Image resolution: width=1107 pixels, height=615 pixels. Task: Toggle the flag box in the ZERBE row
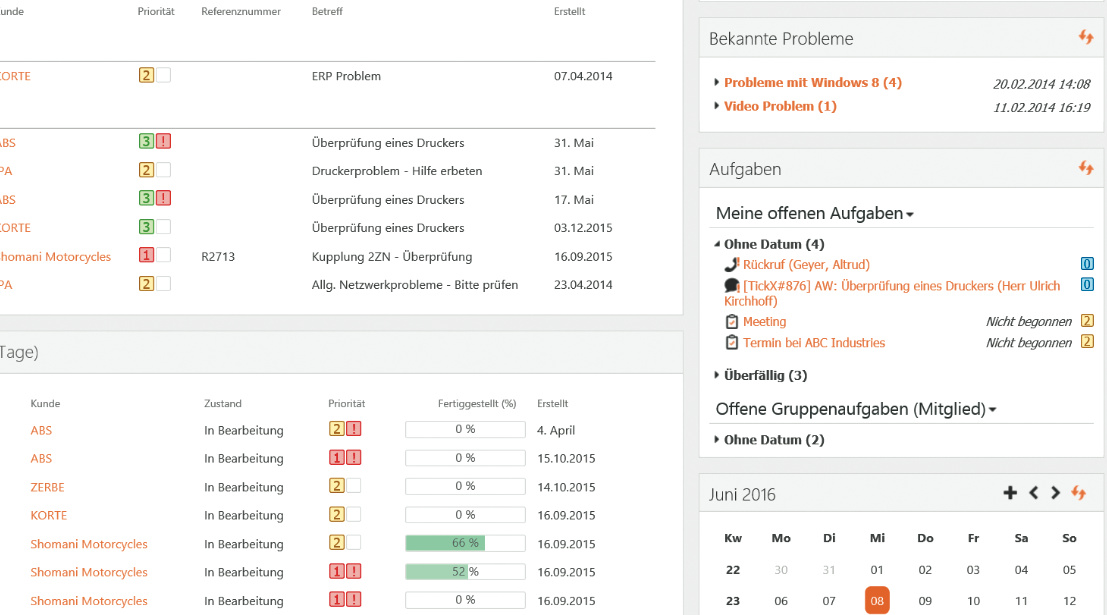[x=353, y=487]
